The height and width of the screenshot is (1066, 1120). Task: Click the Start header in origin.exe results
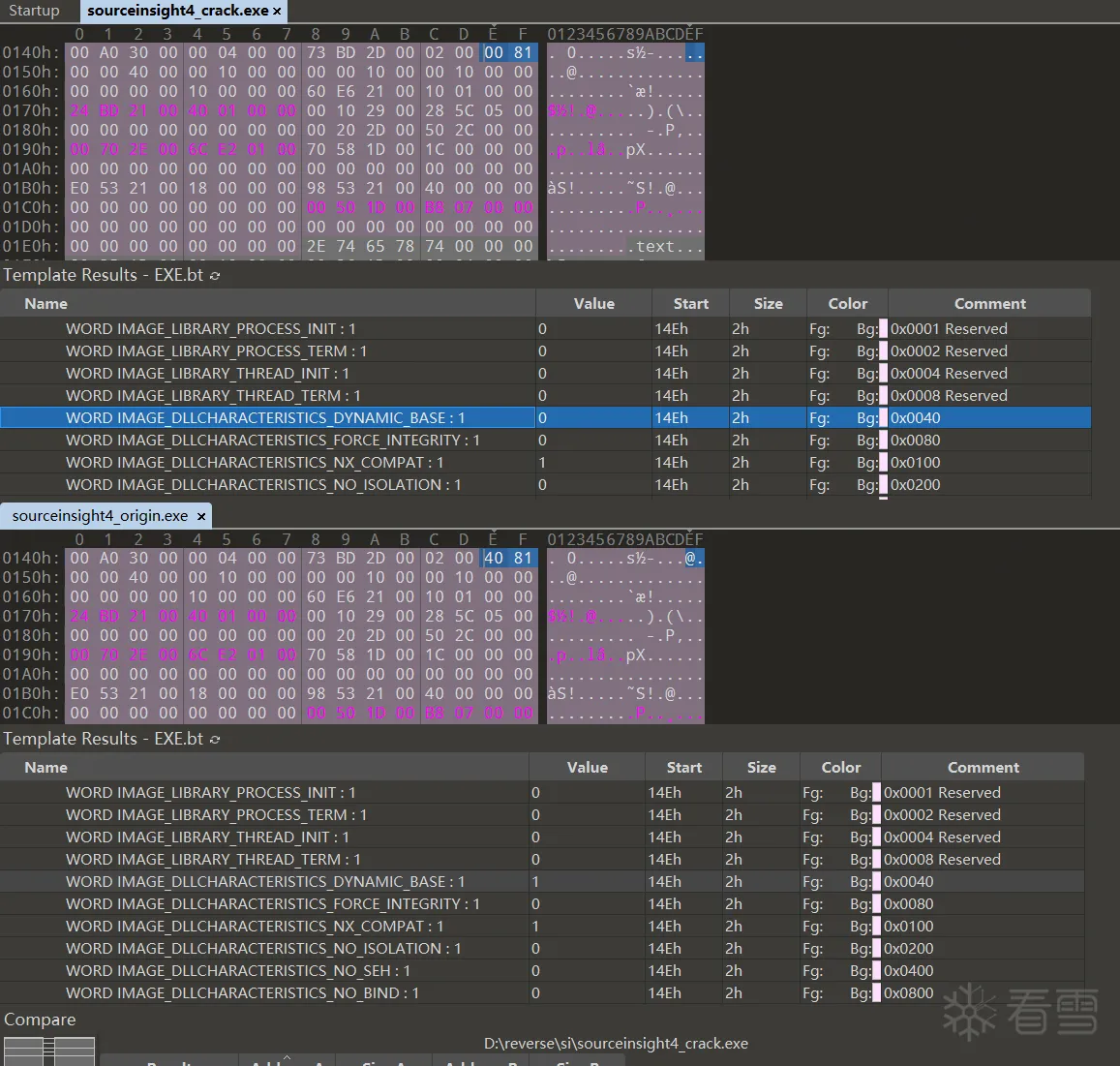click(x=683, y=768)
